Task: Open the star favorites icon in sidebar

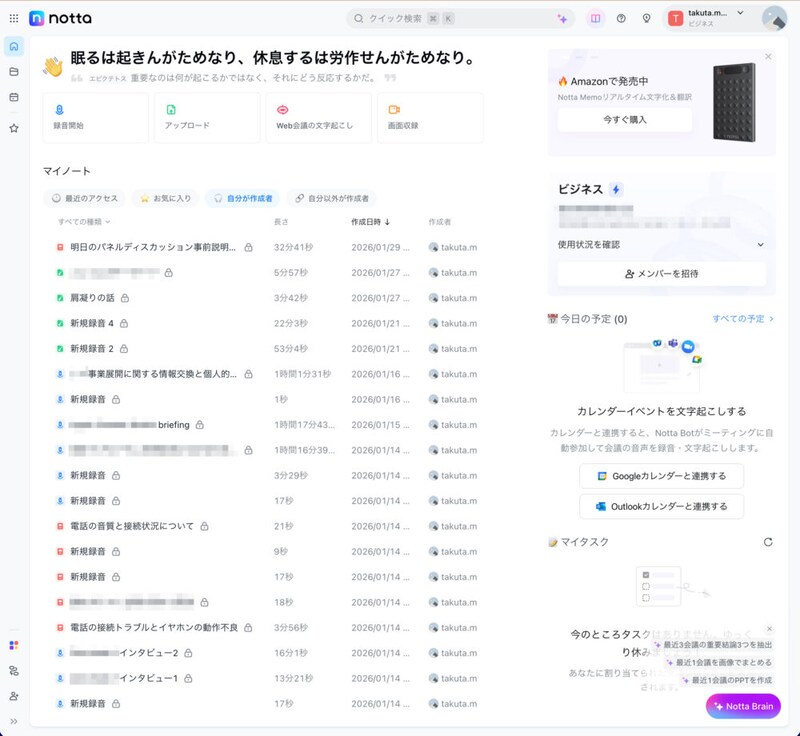Action: 14,128
